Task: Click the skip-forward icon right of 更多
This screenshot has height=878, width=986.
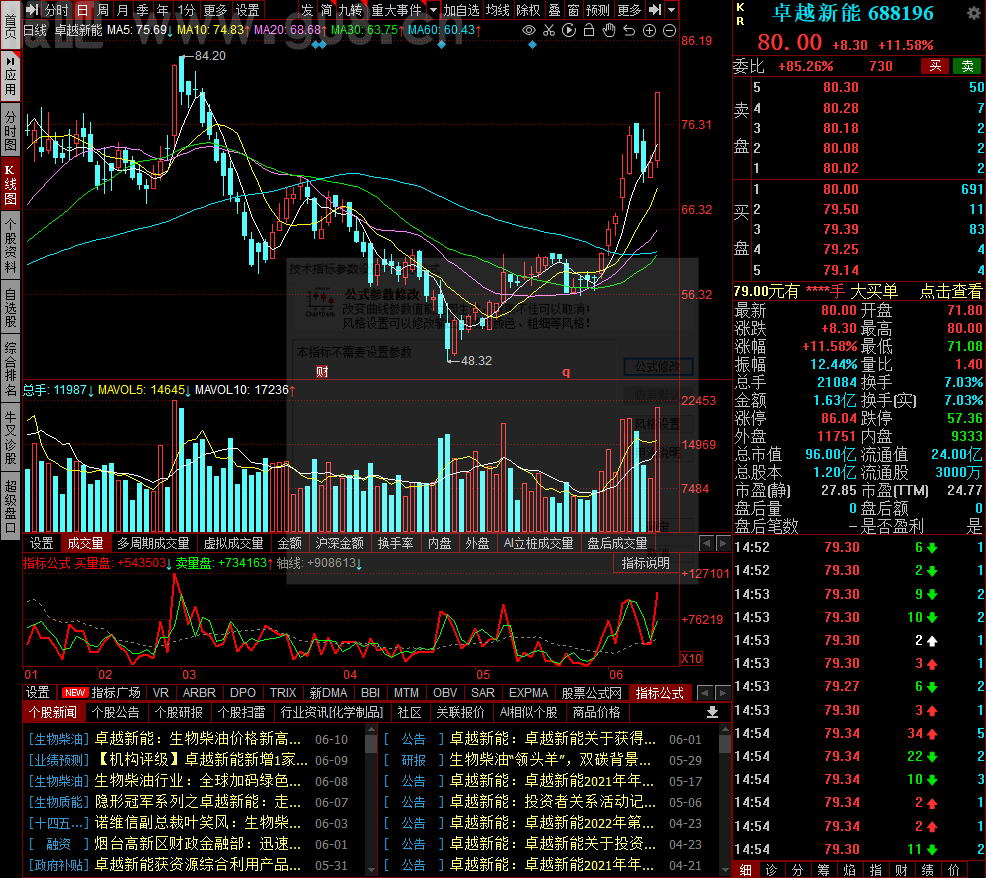Action: pos(655,9)
